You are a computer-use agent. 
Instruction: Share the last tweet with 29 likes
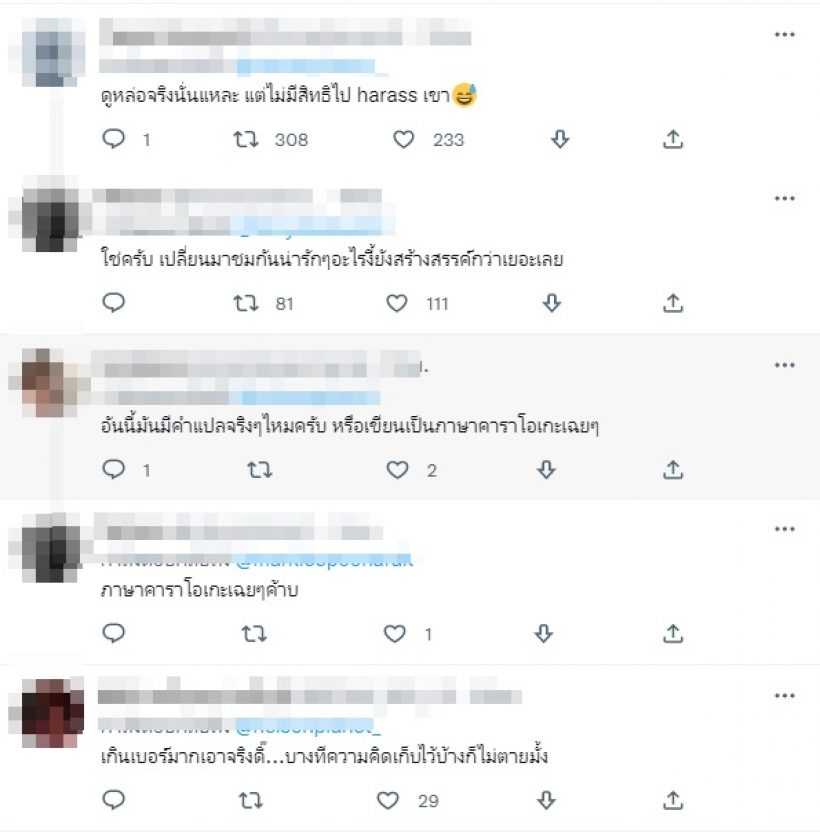pyautogui.click(x=673, y=800)
